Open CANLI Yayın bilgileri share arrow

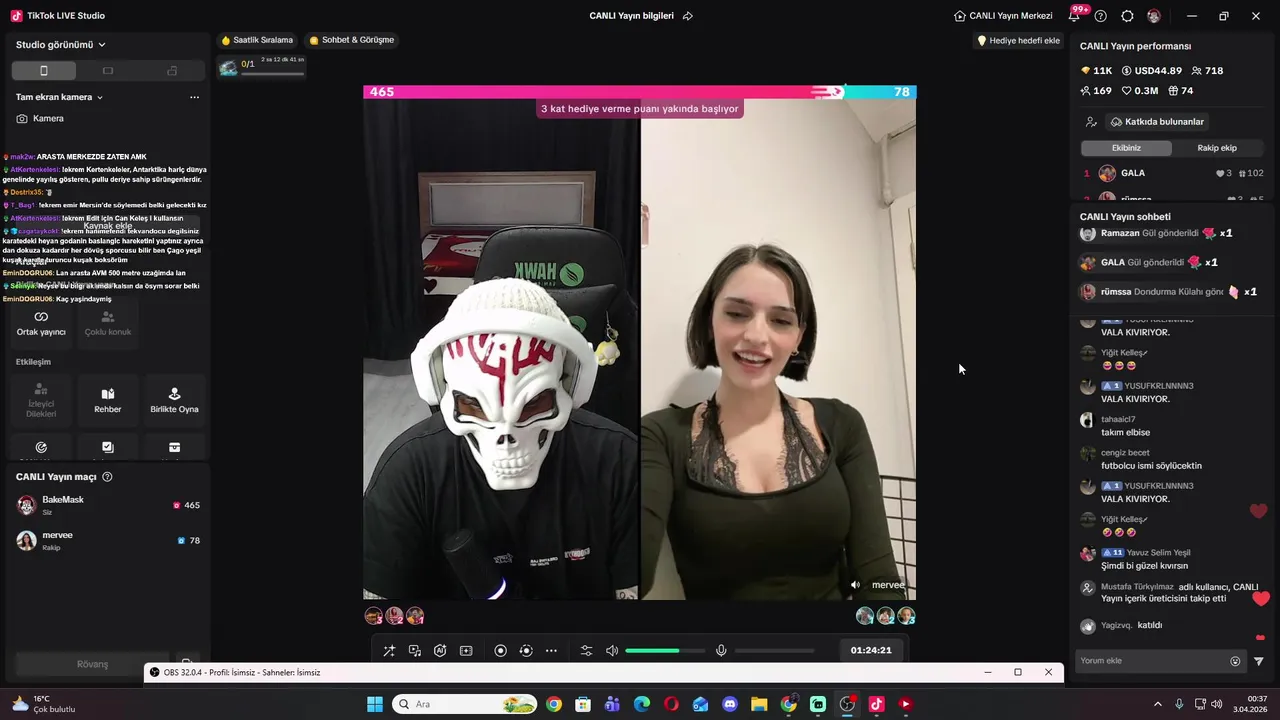[x=687, y=16]
